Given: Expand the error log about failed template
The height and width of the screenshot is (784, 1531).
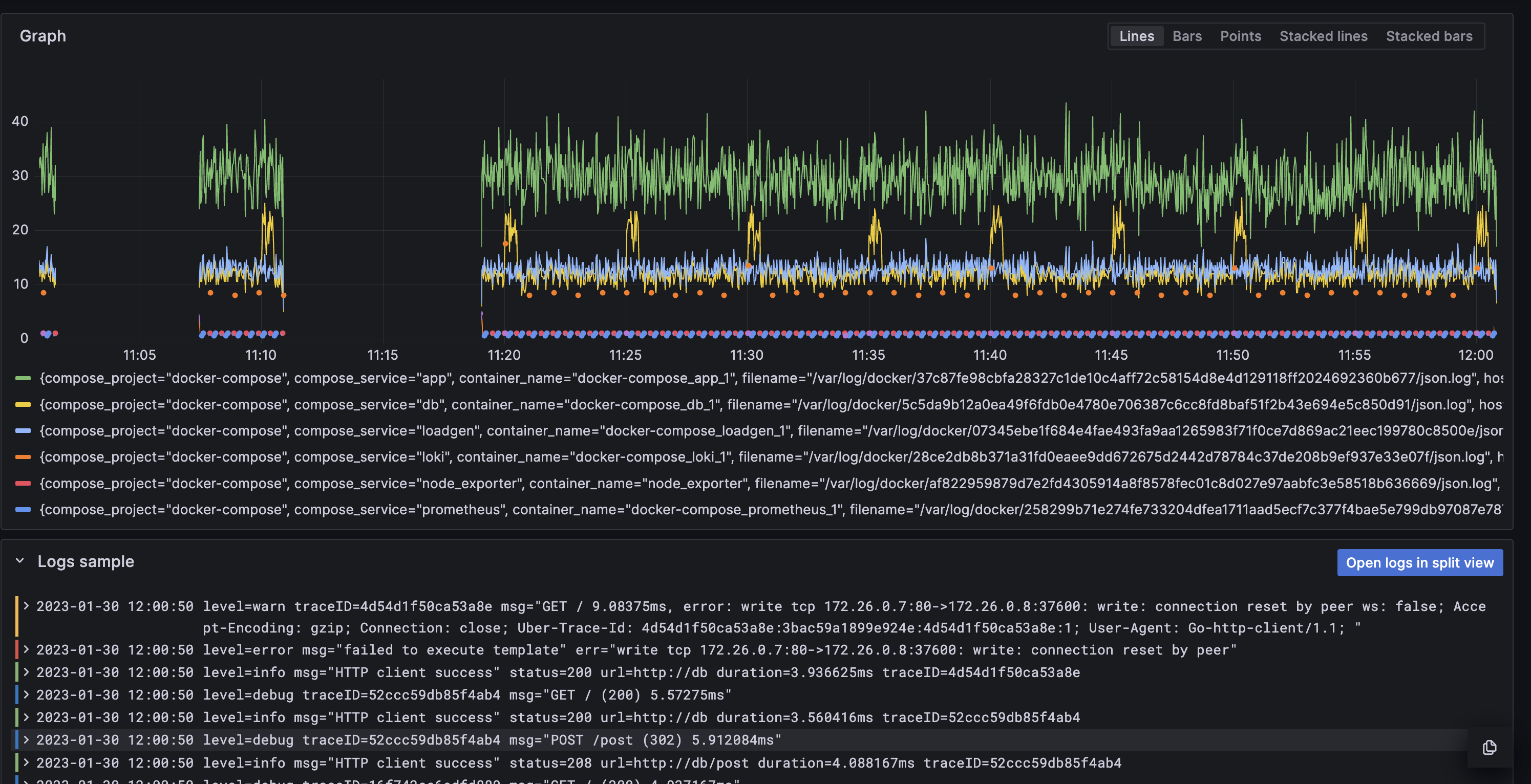Looking at the screenshot, I should click(x=26, y=650).
